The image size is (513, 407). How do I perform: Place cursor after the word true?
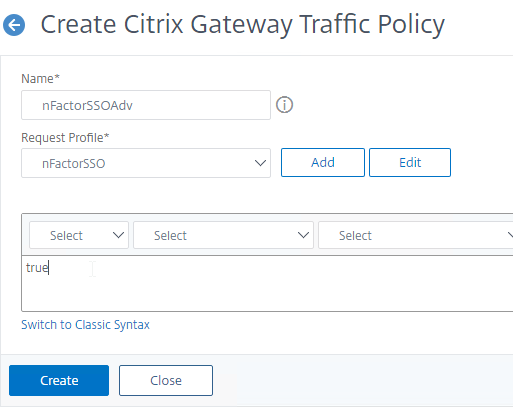coord(49,268)
